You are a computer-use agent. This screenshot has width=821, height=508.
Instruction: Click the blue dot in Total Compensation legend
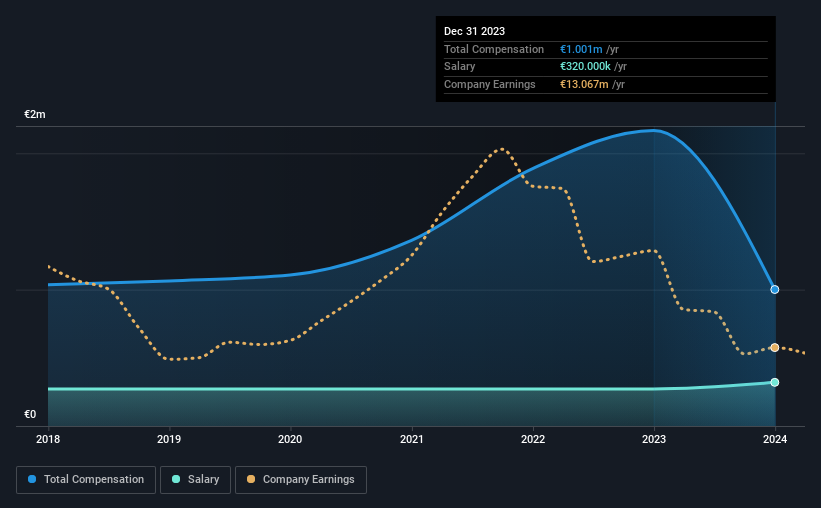point(32,479)
